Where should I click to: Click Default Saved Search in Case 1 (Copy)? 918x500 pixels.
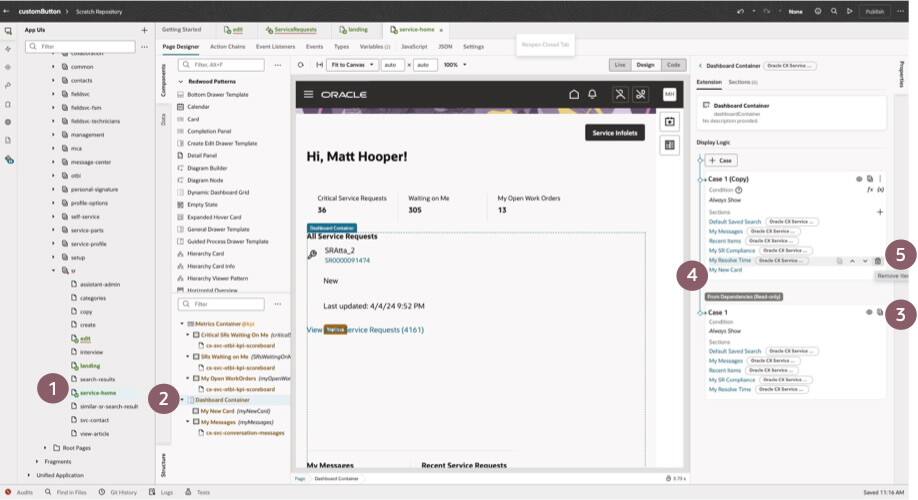pyautogui.click(x=735, y=222)
